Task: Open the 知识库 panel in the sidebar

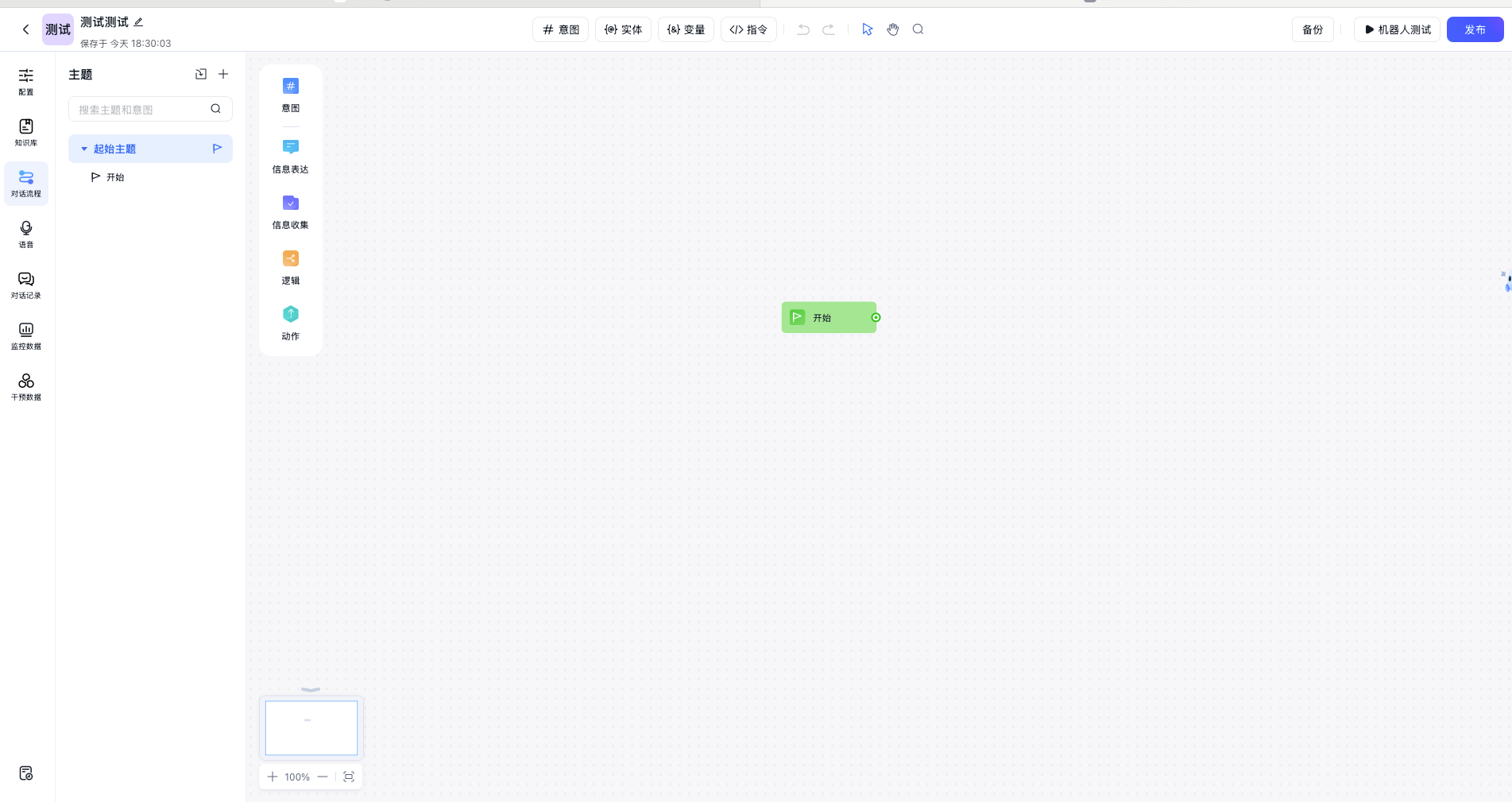Action: coord(26,132)
